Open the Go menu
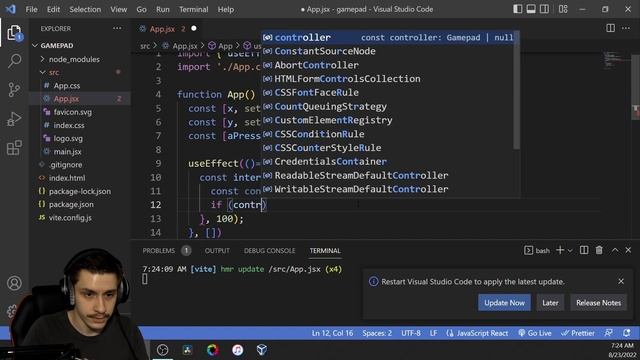This screenshot has height=360, width=640. pos(141,9)
